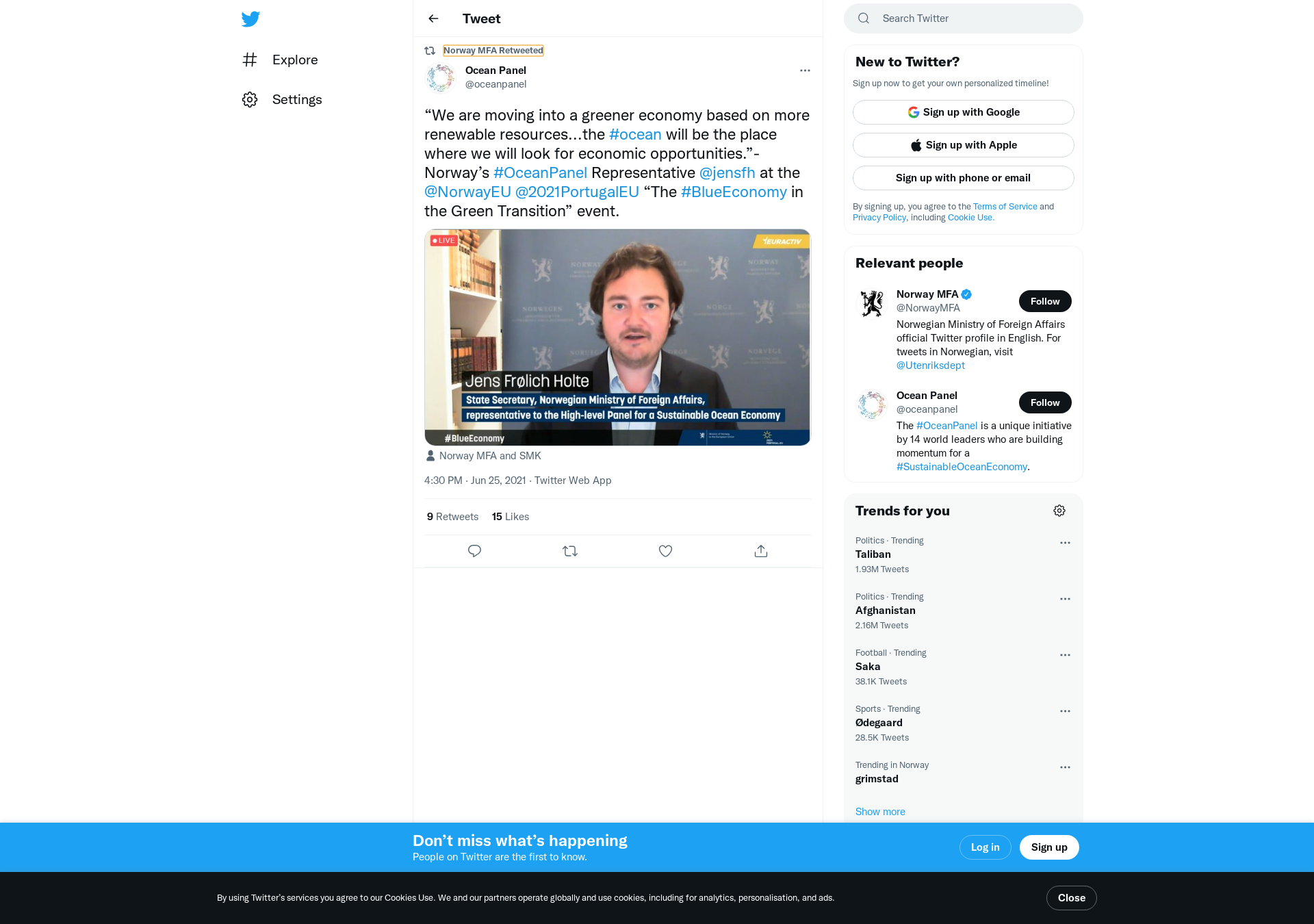Open Trends for you settings gear

point(1059,511)
